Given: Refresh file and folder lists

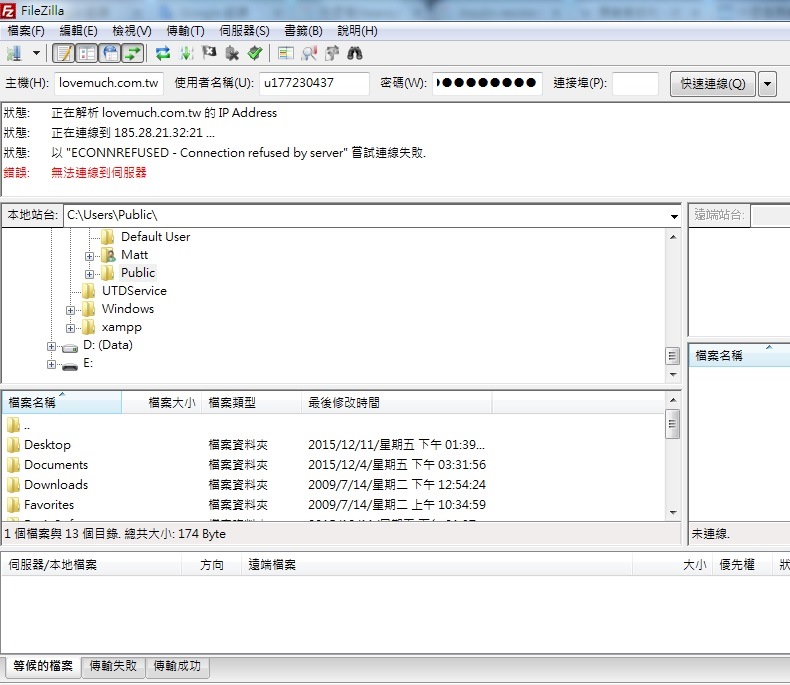Looking at the screenshot, I should pos(163,53).
